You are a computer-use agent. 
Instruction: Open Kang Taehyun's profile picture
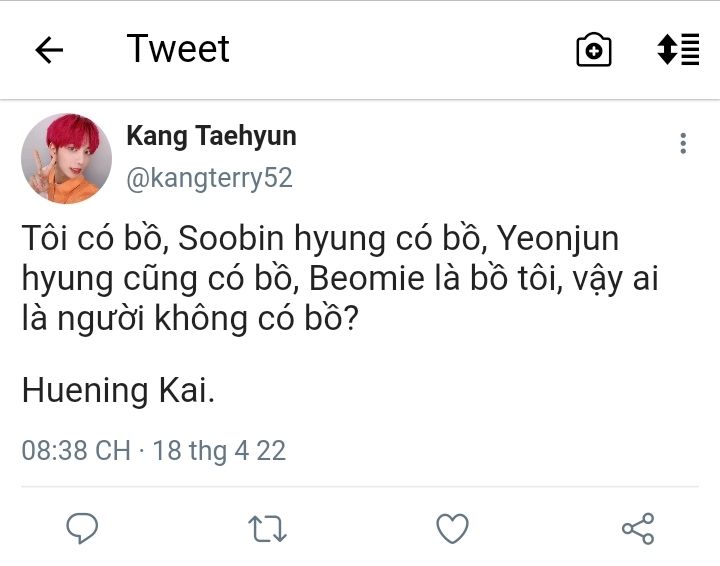66,158
